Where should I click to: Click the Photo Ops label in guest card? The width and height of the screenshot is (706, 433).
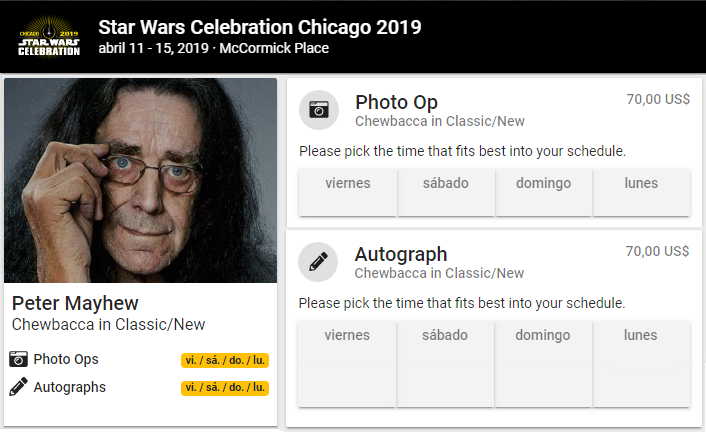coord(66,359)
